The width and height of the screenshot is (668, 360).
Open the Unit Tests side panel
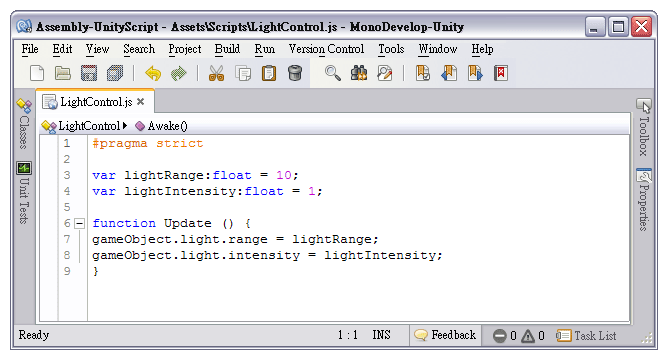point(24,193)
